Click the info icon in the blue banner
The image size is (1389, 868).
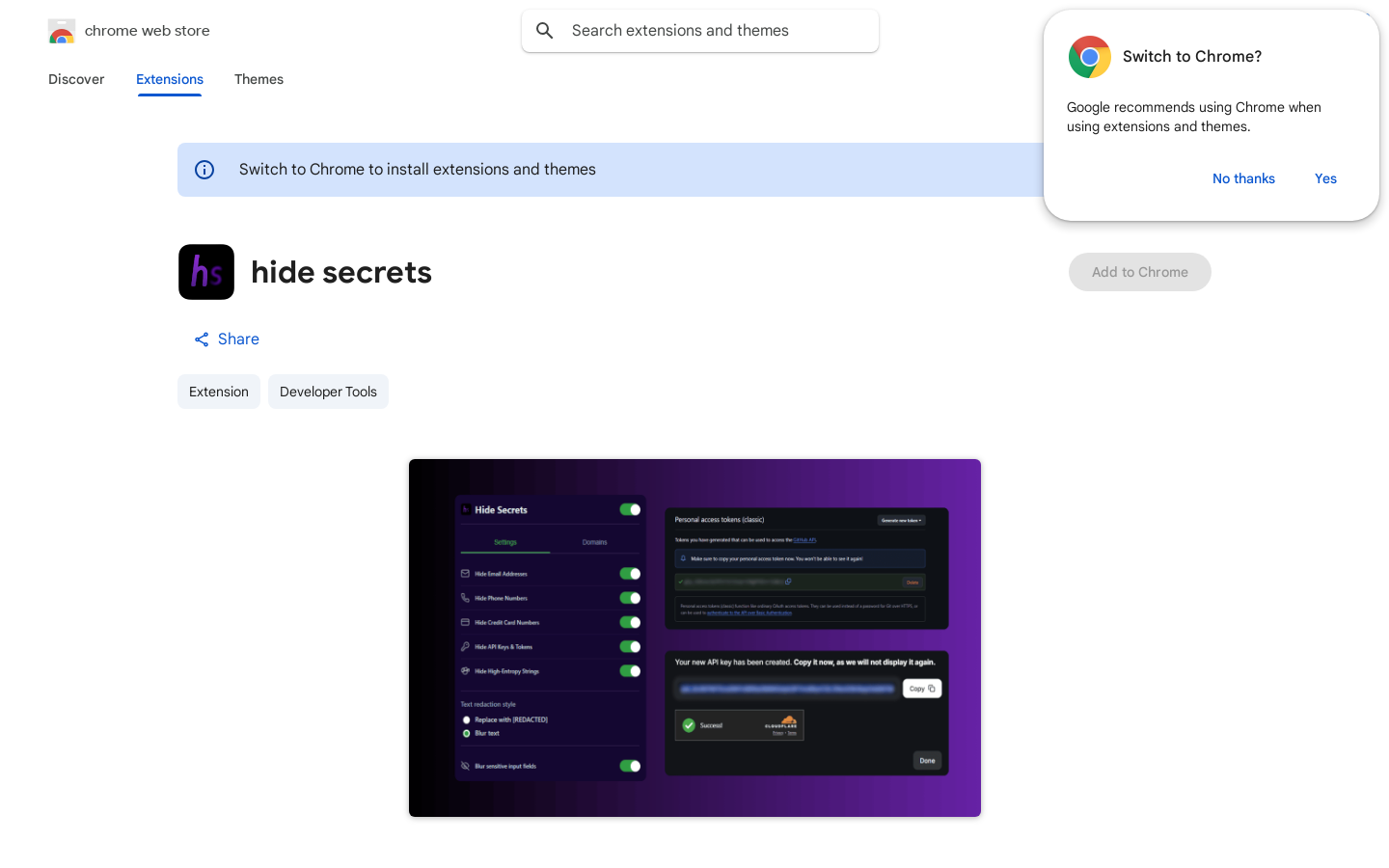[204, 170]
